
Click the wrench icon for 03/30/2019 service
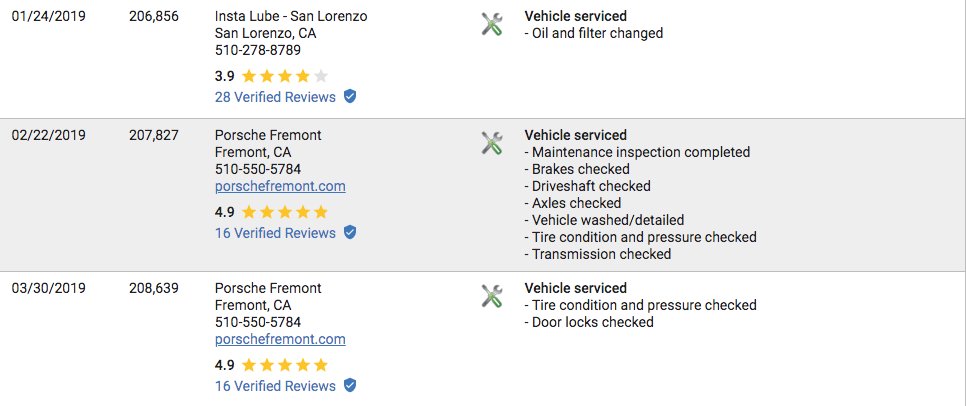click(492, 296)
